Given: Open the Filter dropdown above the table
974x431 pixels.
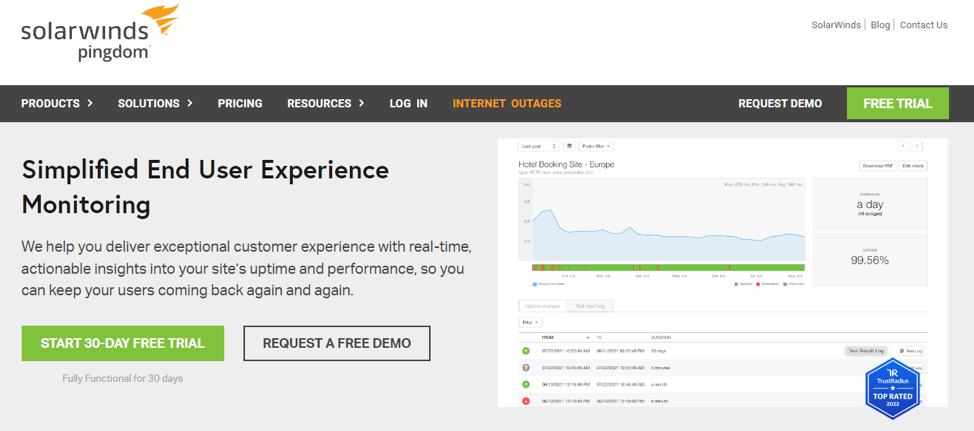Looking at the screenshot, I should pyautogui.click(x=530, y=322).
